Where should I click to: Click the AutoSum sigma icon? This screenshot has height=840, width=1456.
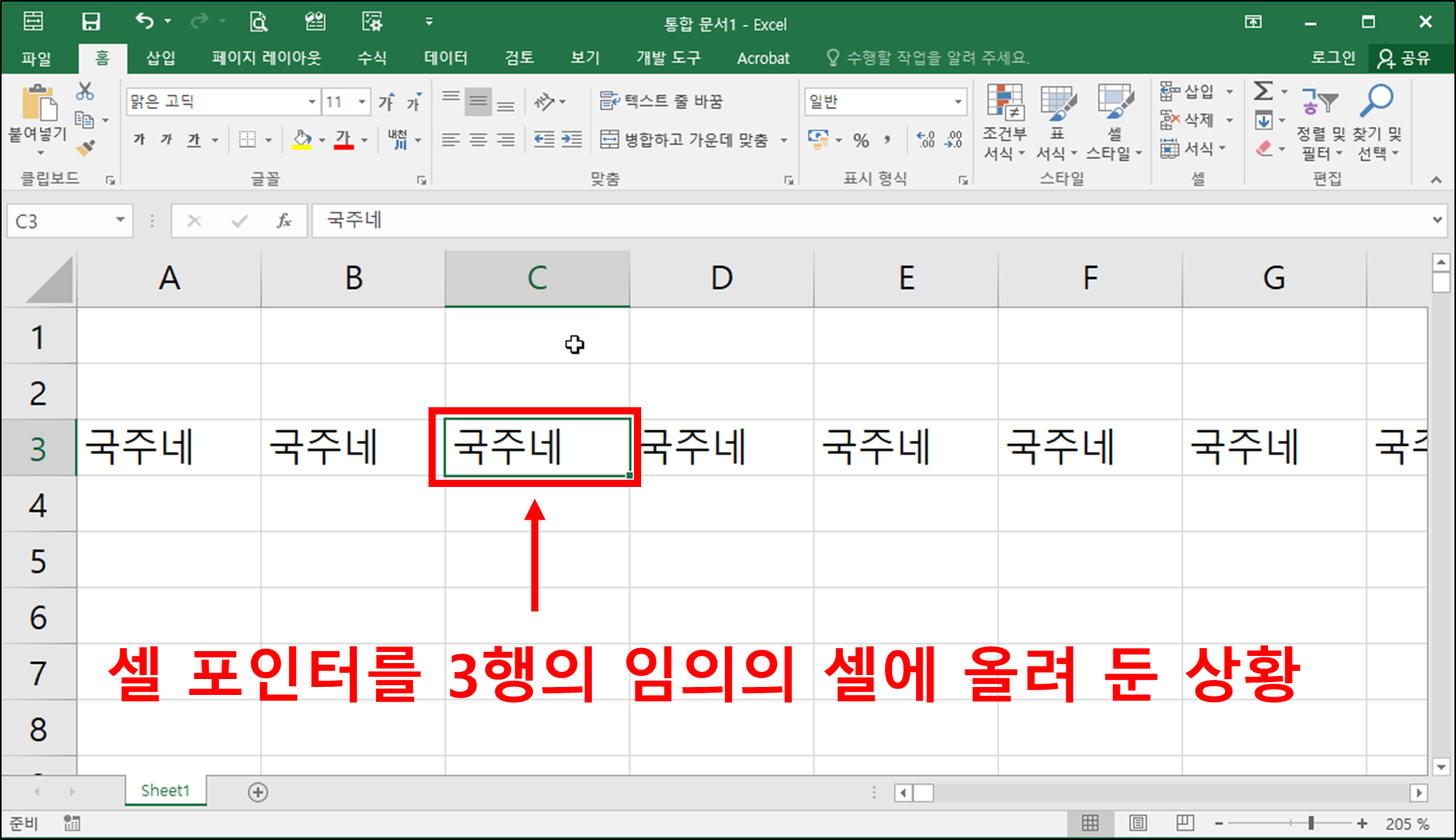1263,91
